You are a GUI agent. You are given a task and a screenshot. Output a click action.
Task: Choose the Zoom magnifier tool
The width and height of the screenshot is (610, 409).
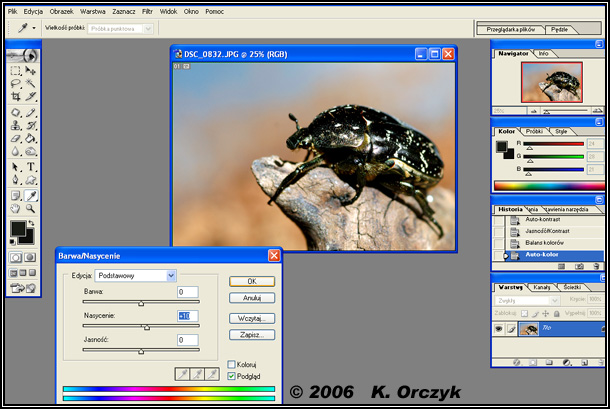click(31, 209)
